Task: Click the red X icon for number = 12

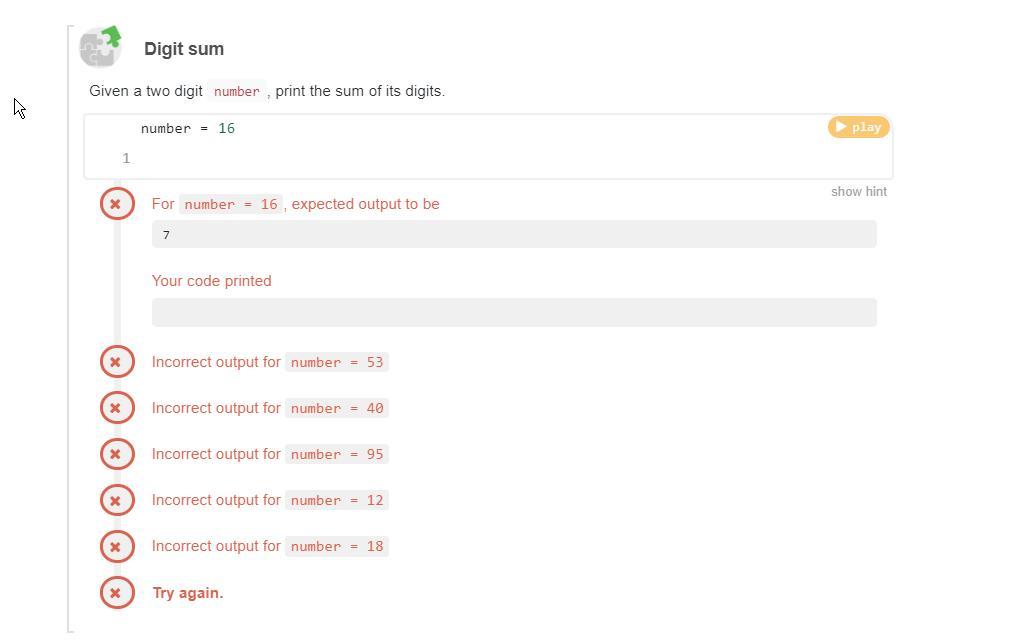Action: pyautogui.click(x=117, y=501)
